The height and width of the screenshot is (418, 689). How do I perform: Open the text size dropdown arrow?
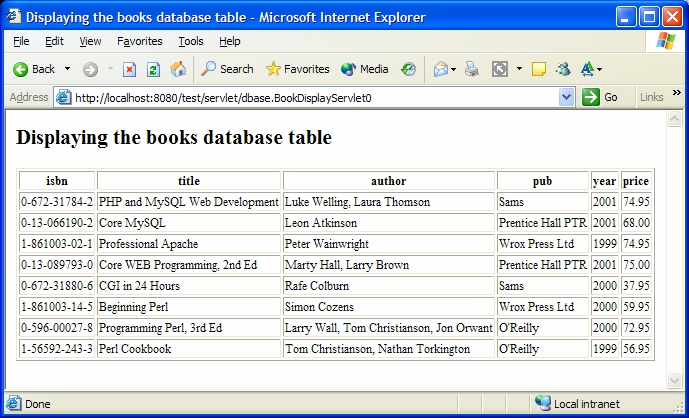click(599, 69)
